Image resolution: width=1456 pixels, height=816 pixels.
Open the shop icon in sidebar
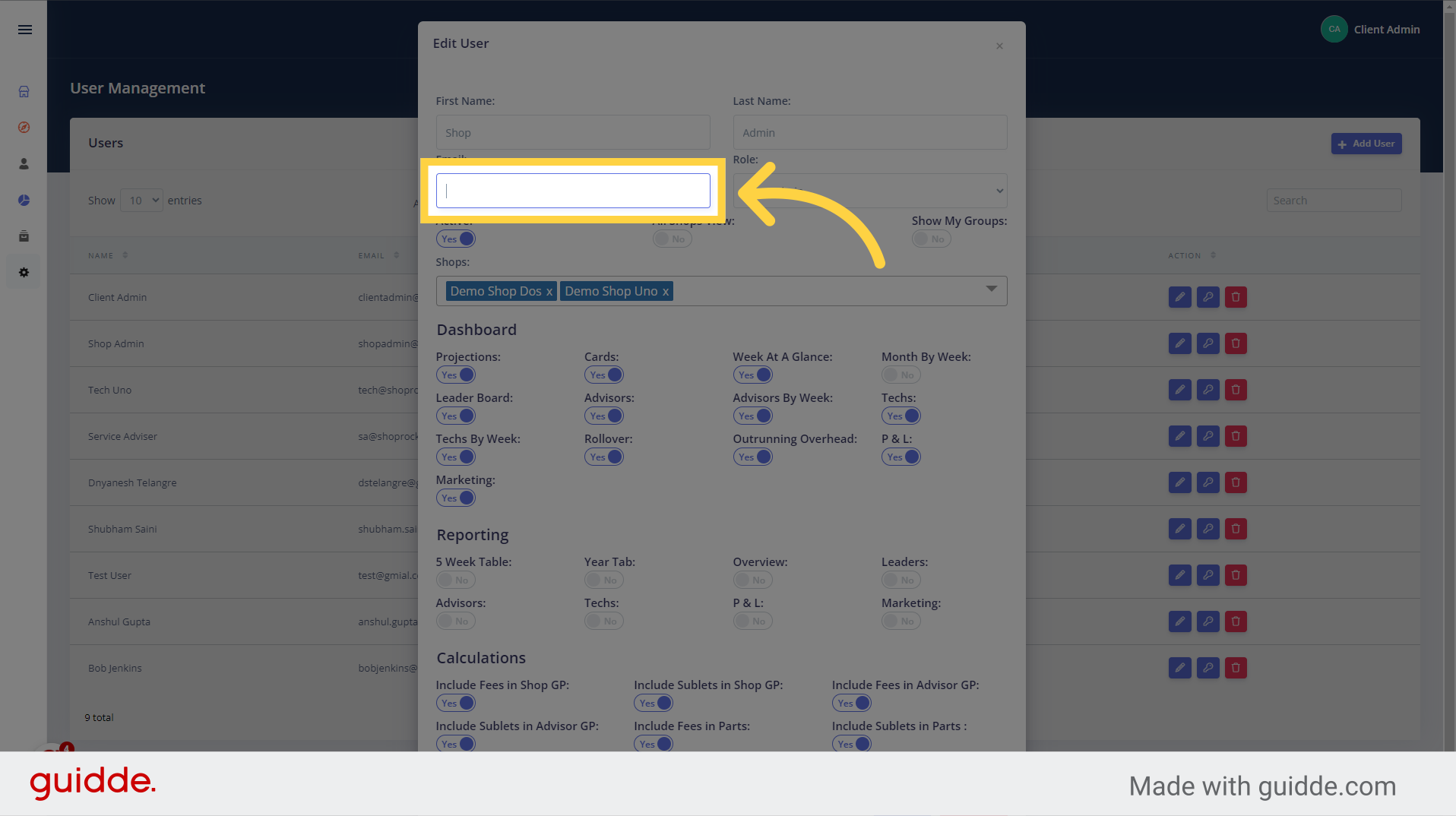coord(24,91)
